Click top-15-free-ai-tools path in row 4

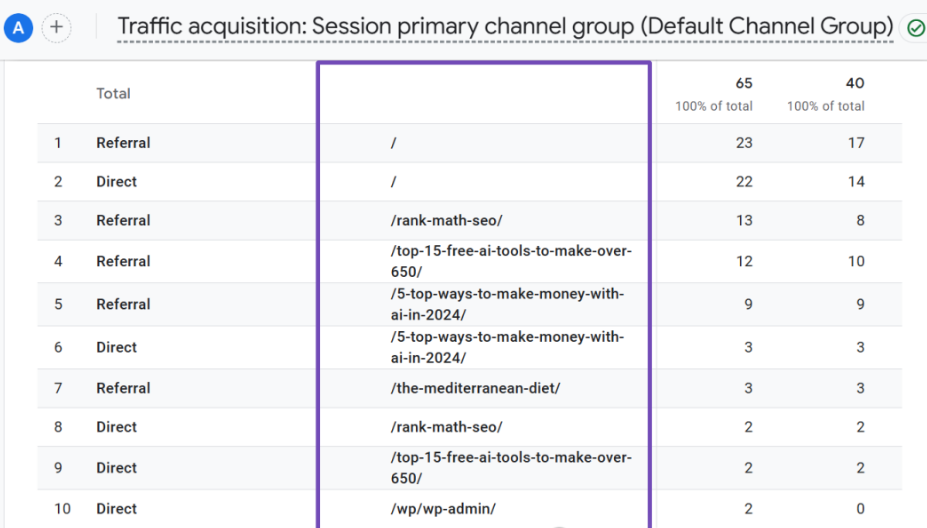[511, 261]
